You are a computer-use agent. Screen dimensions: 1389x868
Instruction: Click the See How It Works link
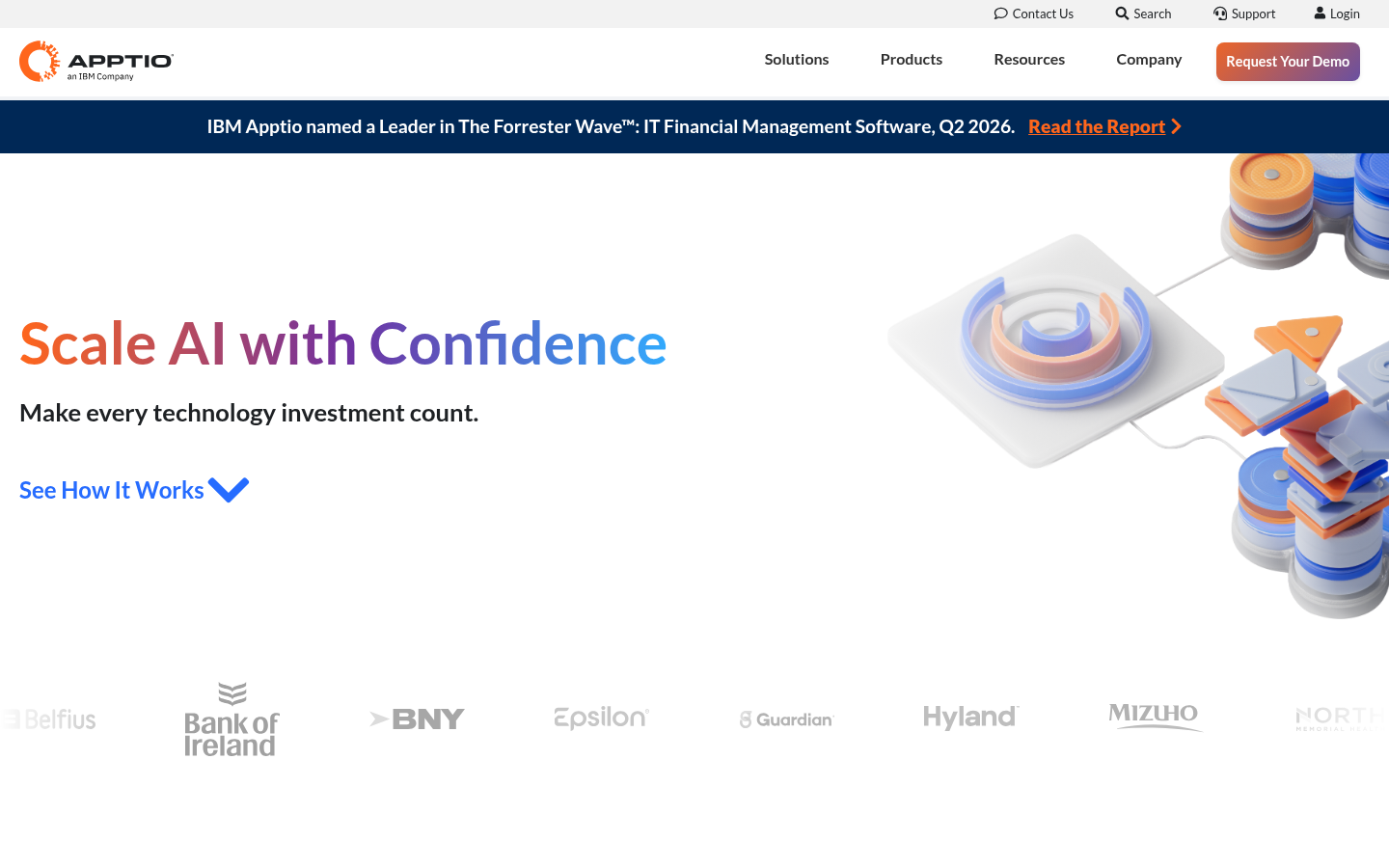click(112, 490)
